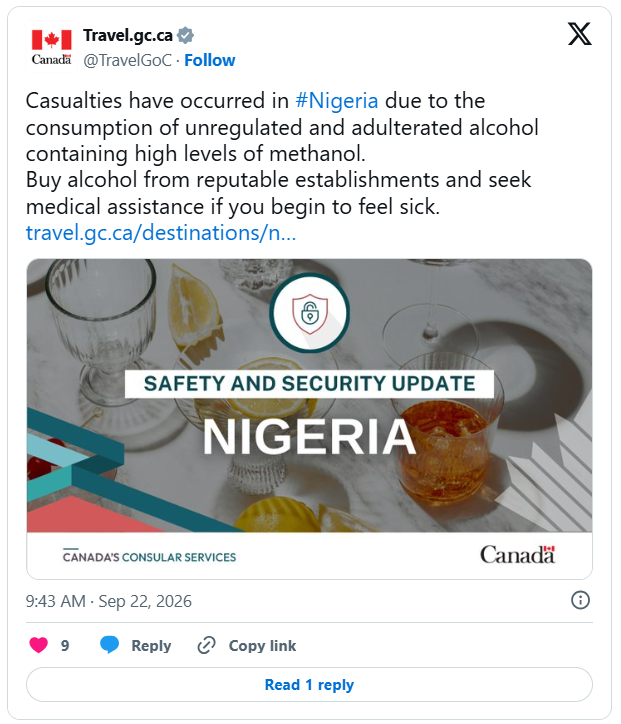This screenshot has width=621, height=724.
Task: Open the travel.gc.ca/destinations link
Action: tap(161, 233)
